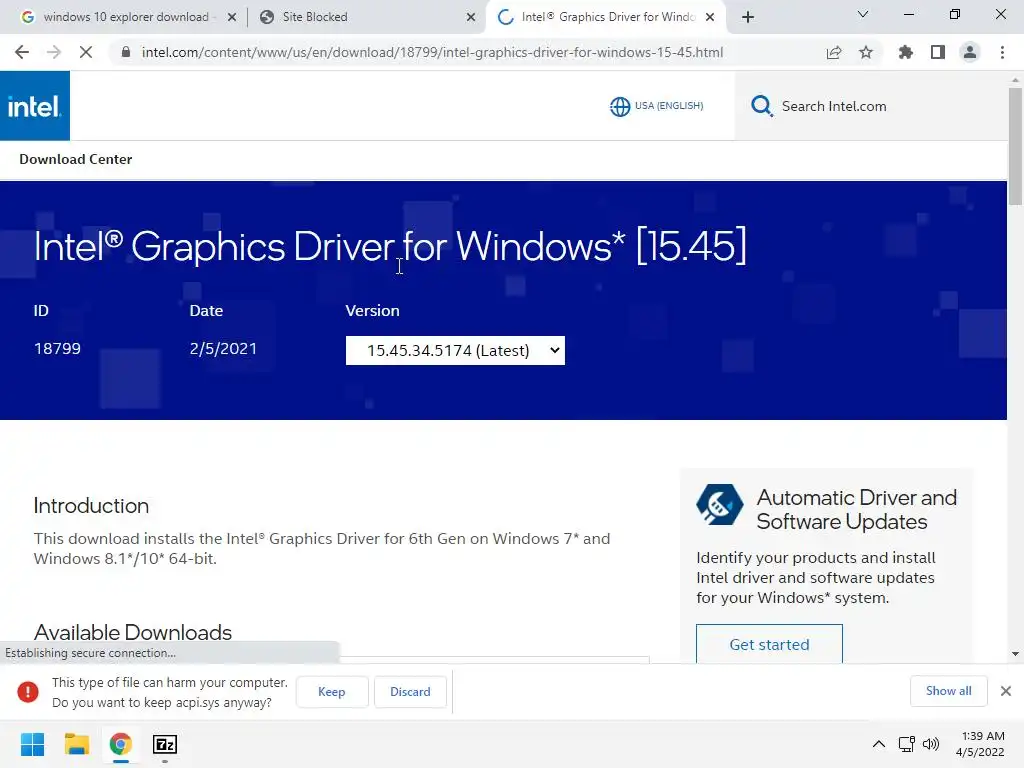The width and height of the screenshot is (1024, 768).
Task: Open the version 15.45.34.5174 dropdown
Action: tap(455, 351)
